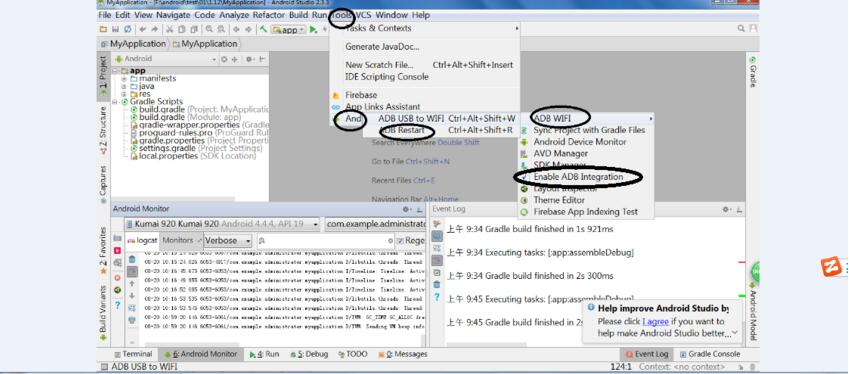Expand the java folder
The image size is (849, 374).
pyautogui.click(x=124, y=86)
